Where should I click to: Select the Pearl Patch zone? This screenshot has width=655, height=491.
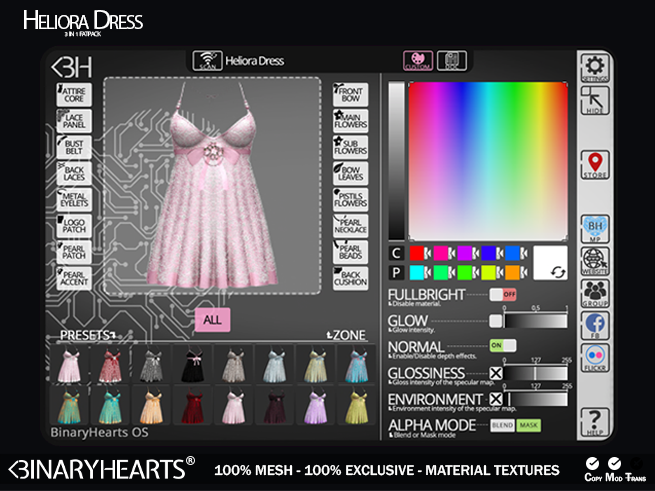coord(74,252)
